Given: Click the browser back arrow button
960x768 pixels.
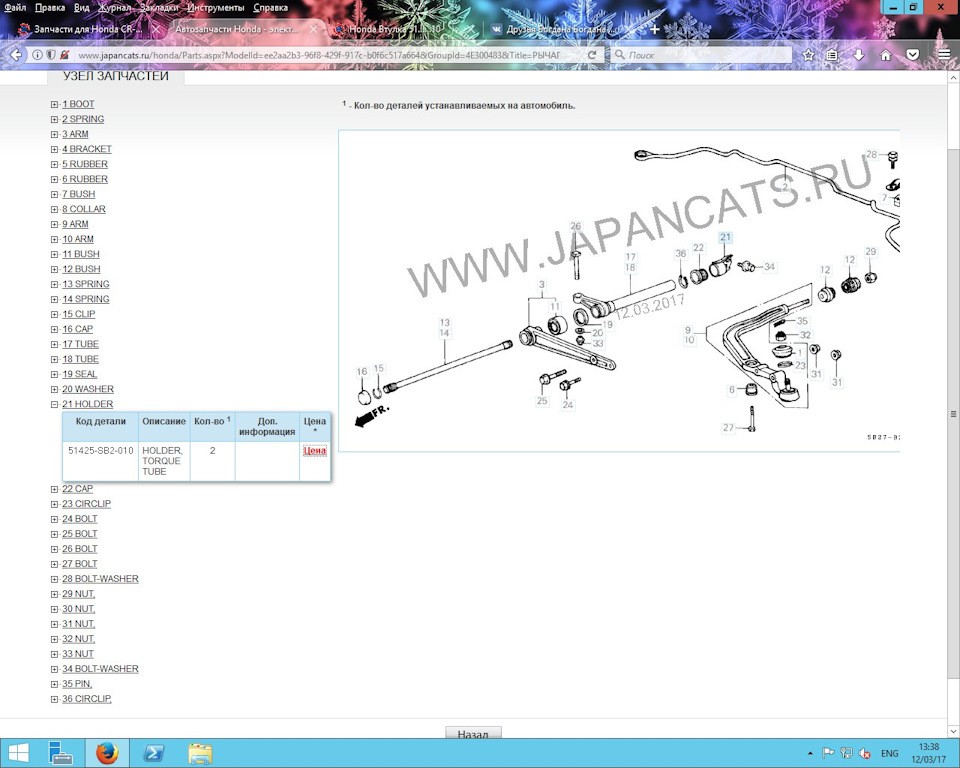Looking at the screenshot, I should click(15, 55).
